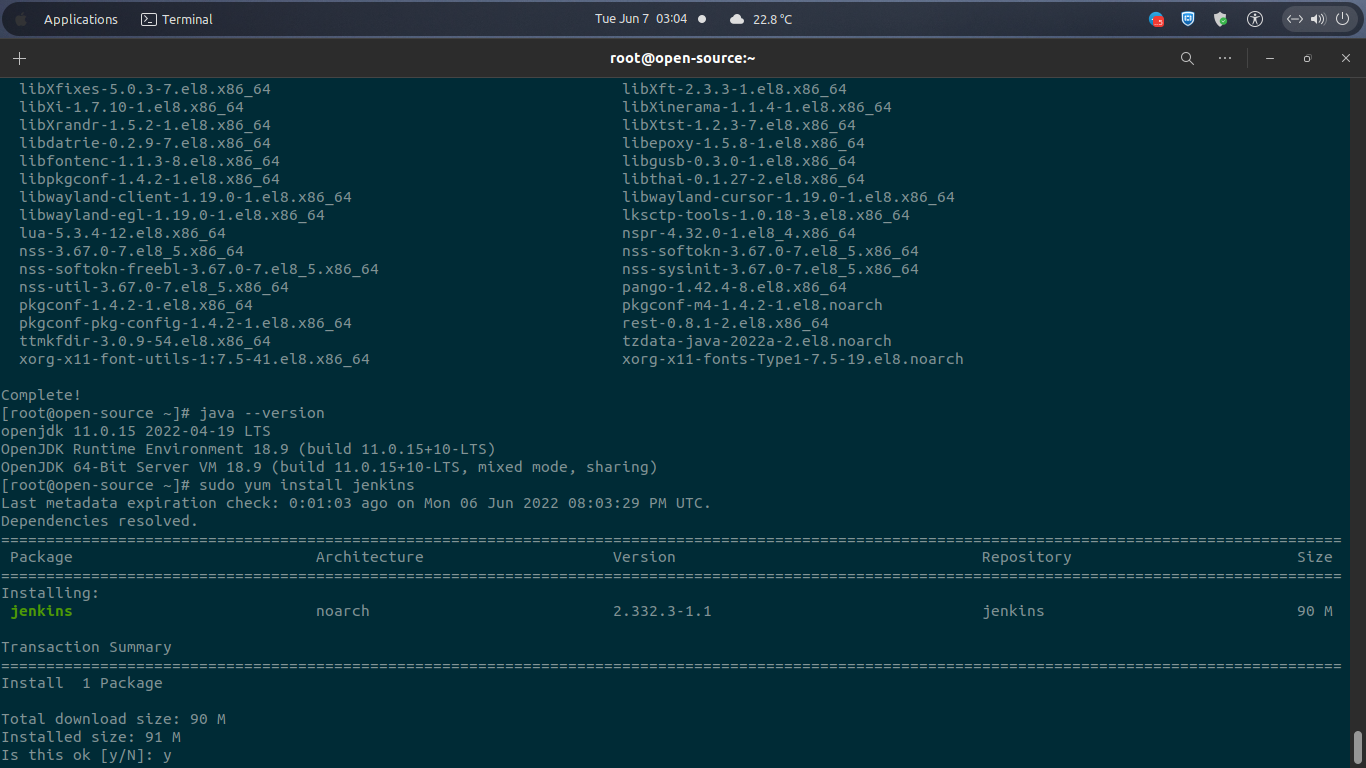Image resolution: width=1366 pixels, height=768 pixels.
Task: Click the 'Install 1 Package' line
Action: 82,683
